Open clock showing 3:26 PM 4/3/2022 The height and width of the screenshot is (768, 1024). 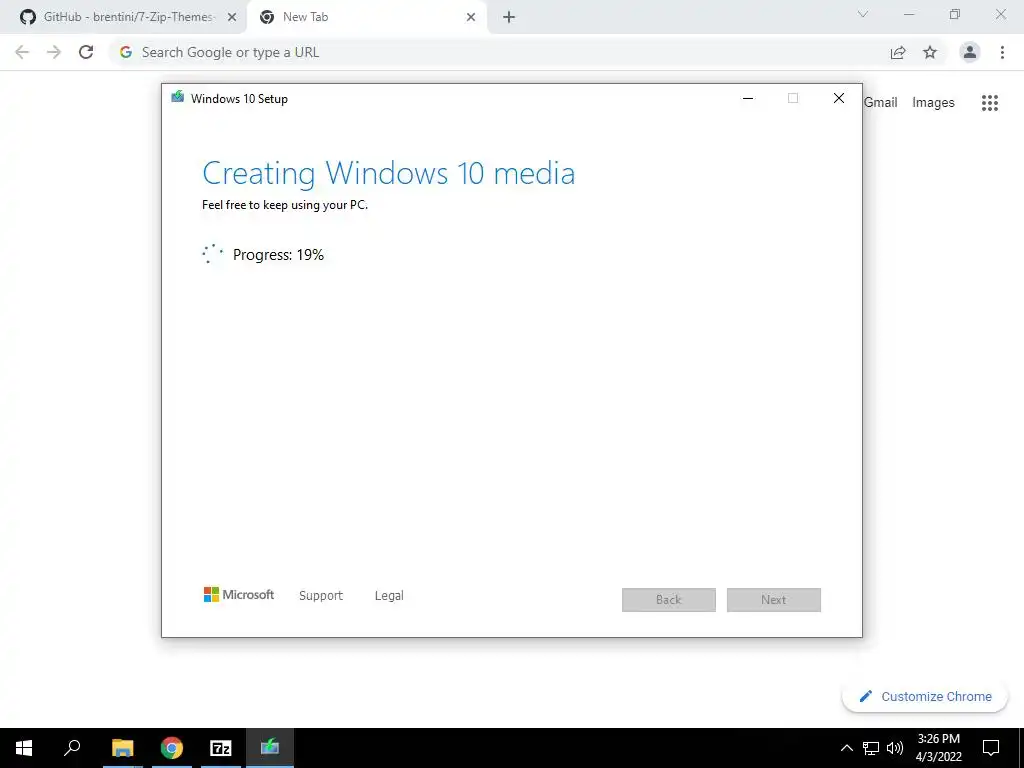click(938, 748)
